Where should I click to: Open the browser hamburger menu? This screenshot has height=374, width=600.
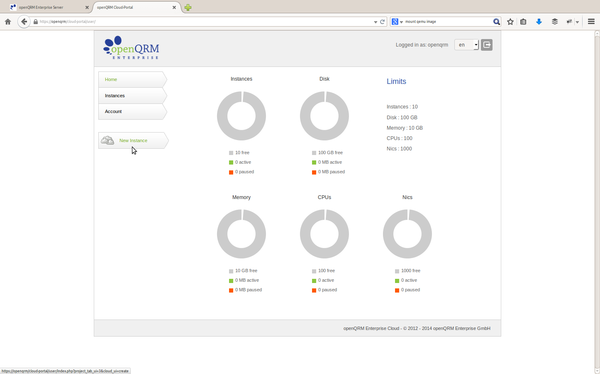pos(591,22)
